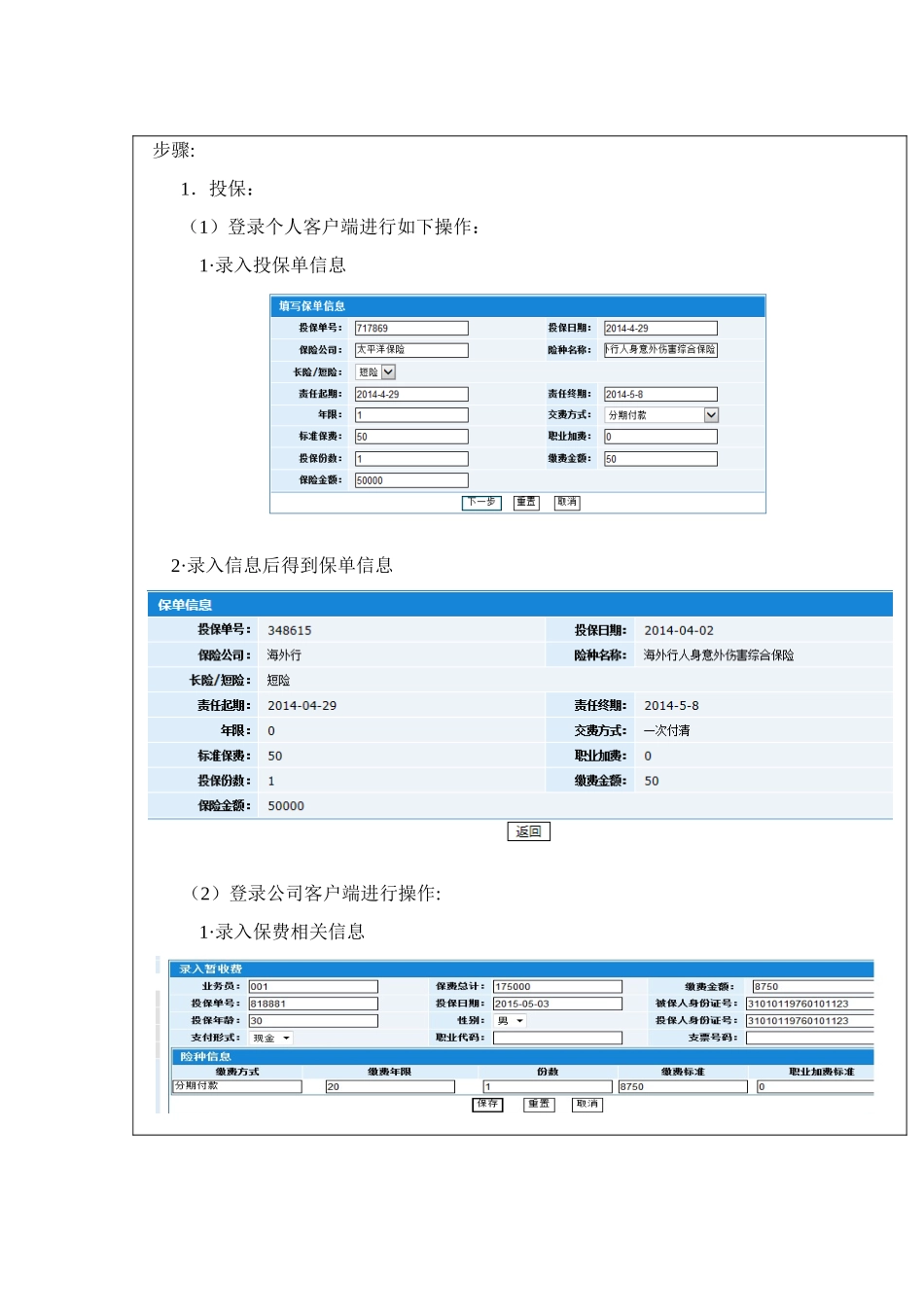Click the 缴费金额 field containing 50

[660, 458]
